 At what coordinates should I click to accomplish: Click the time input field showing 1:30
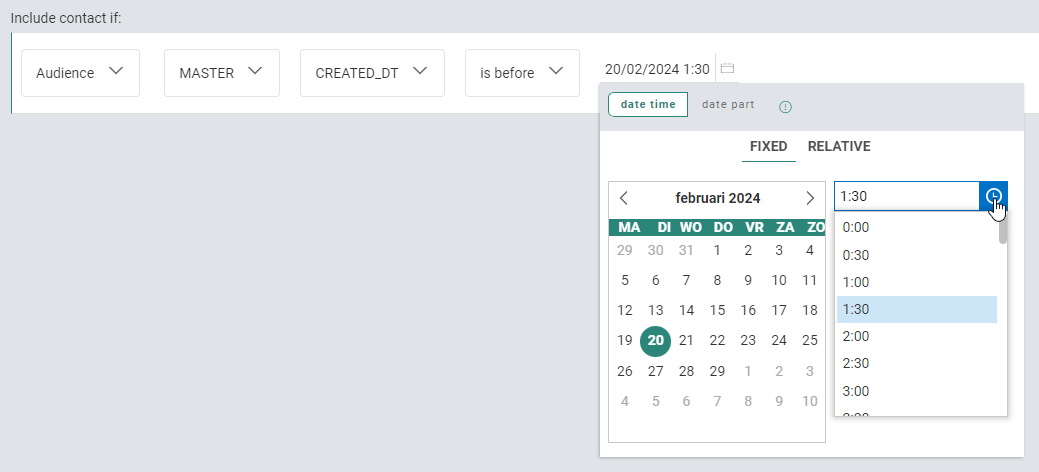click(x=906, y=196)
